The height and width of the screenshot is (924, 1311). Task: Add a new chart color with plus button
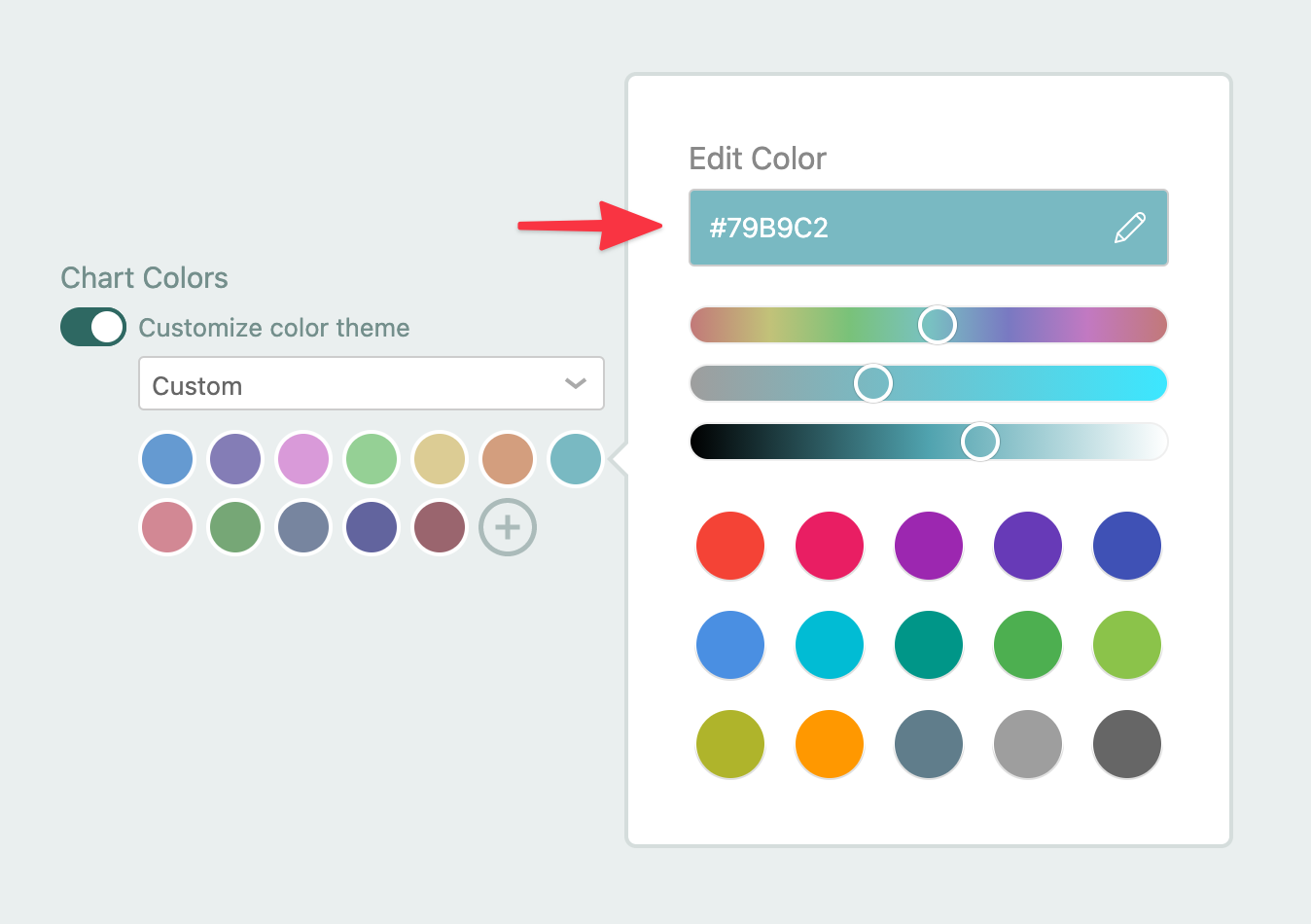coord(508,527)
